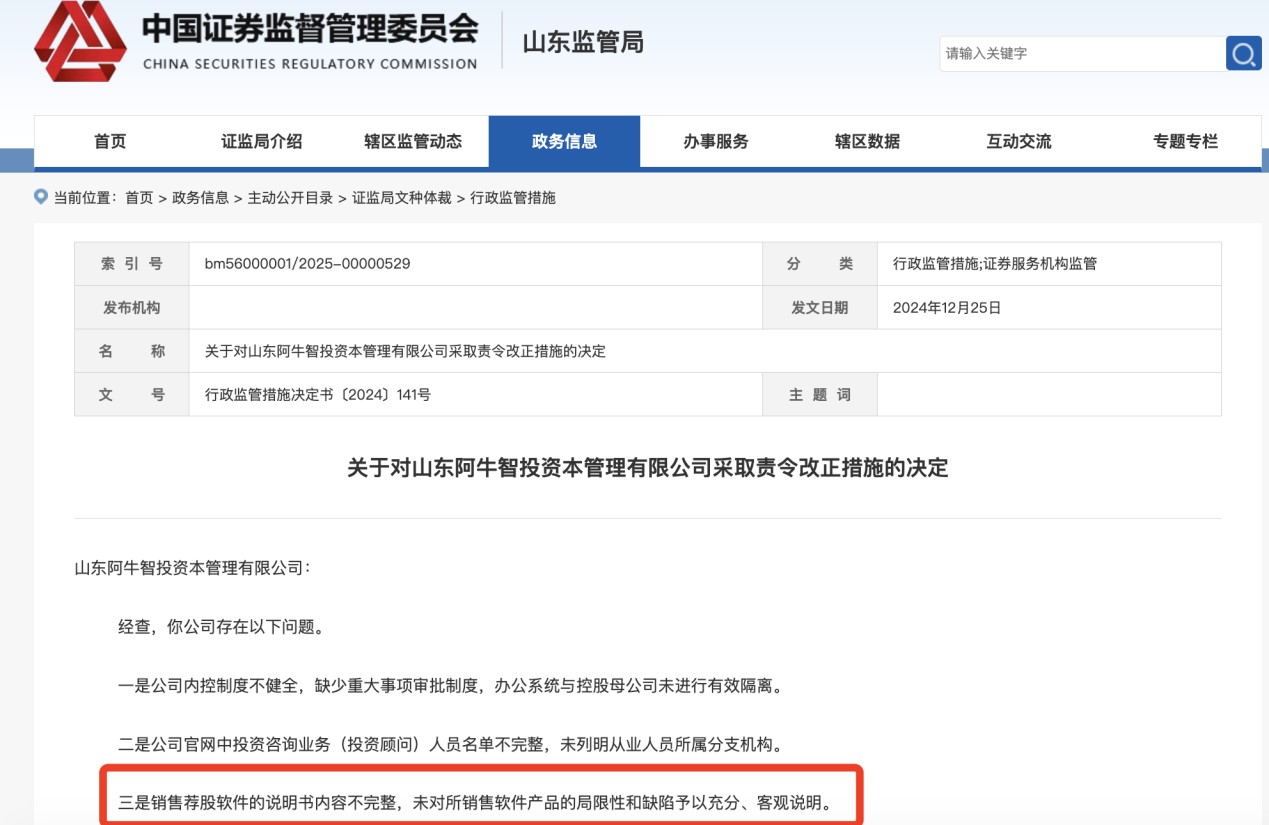Click the 发布机构 label cell

point(132,308)
